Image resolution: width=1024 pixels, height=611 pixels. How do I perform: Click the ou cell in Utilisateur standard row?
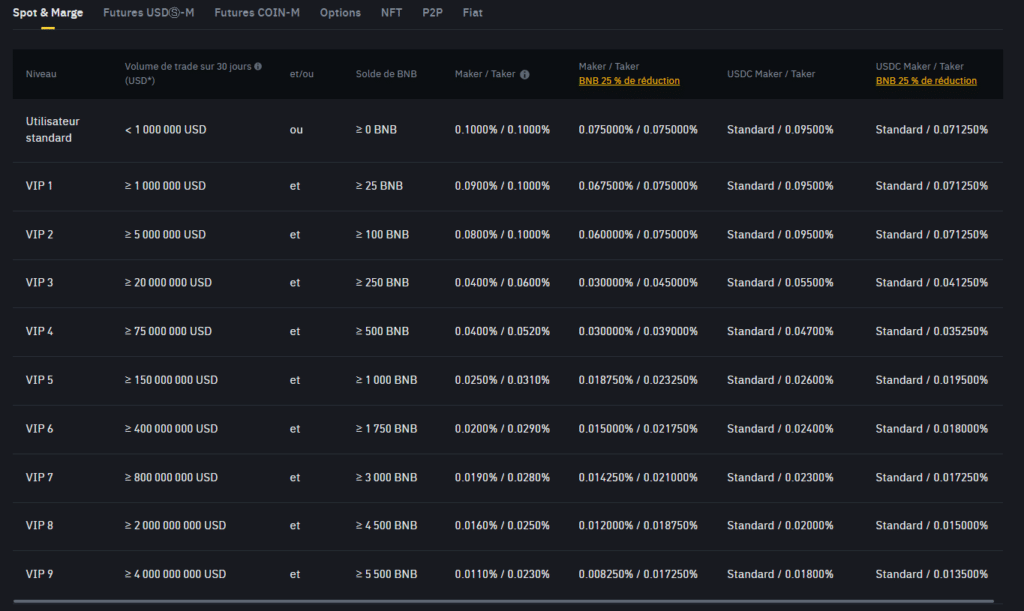tap(296, 129)
